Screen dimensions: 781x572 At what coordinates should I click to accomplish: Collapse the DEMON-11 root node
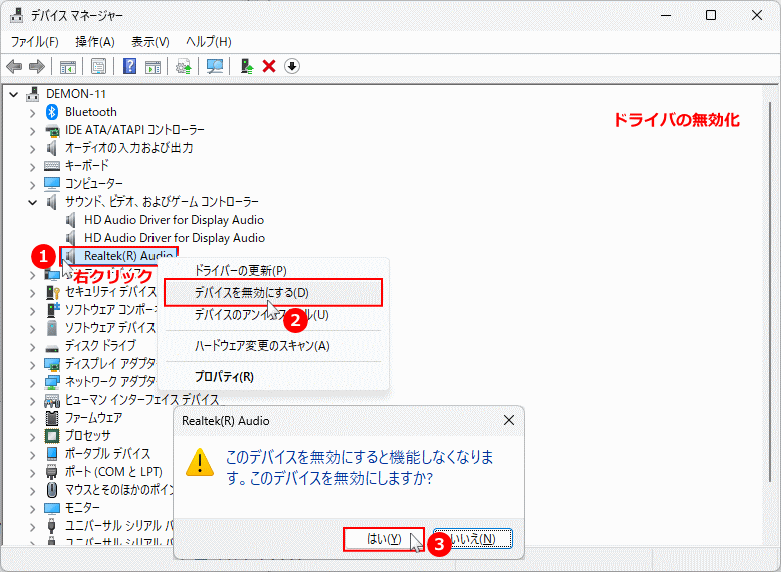coord(13,94)
